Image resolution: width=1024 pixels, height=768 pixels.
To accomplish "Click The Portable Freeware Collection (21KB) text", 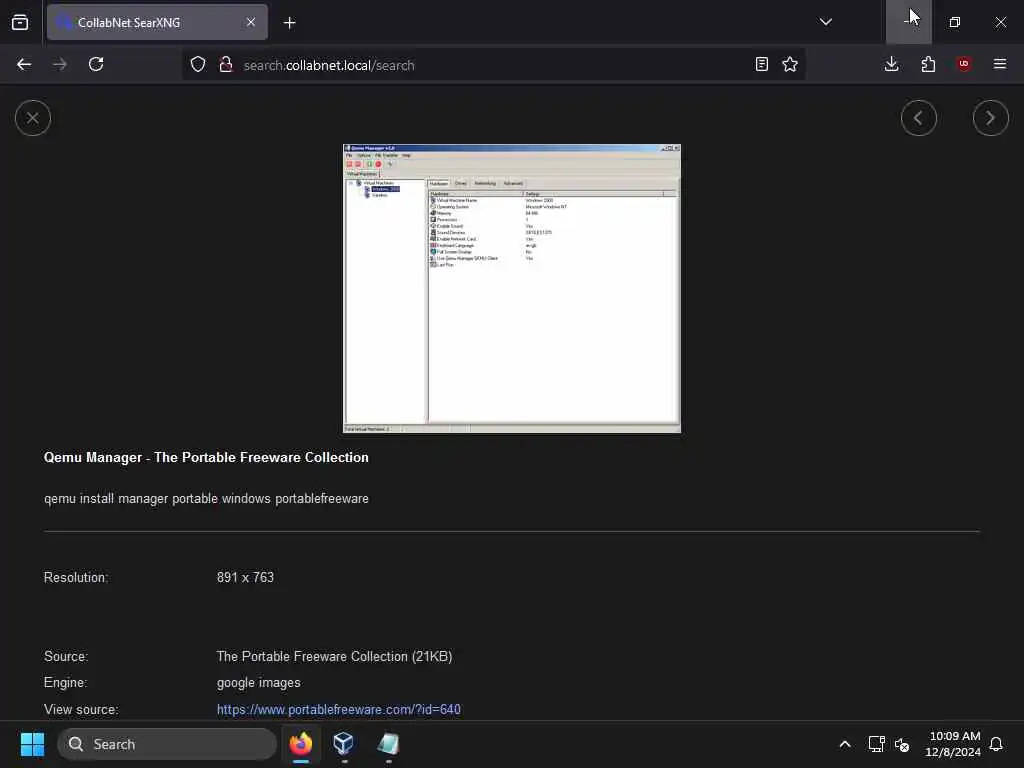I will (334, 656).
